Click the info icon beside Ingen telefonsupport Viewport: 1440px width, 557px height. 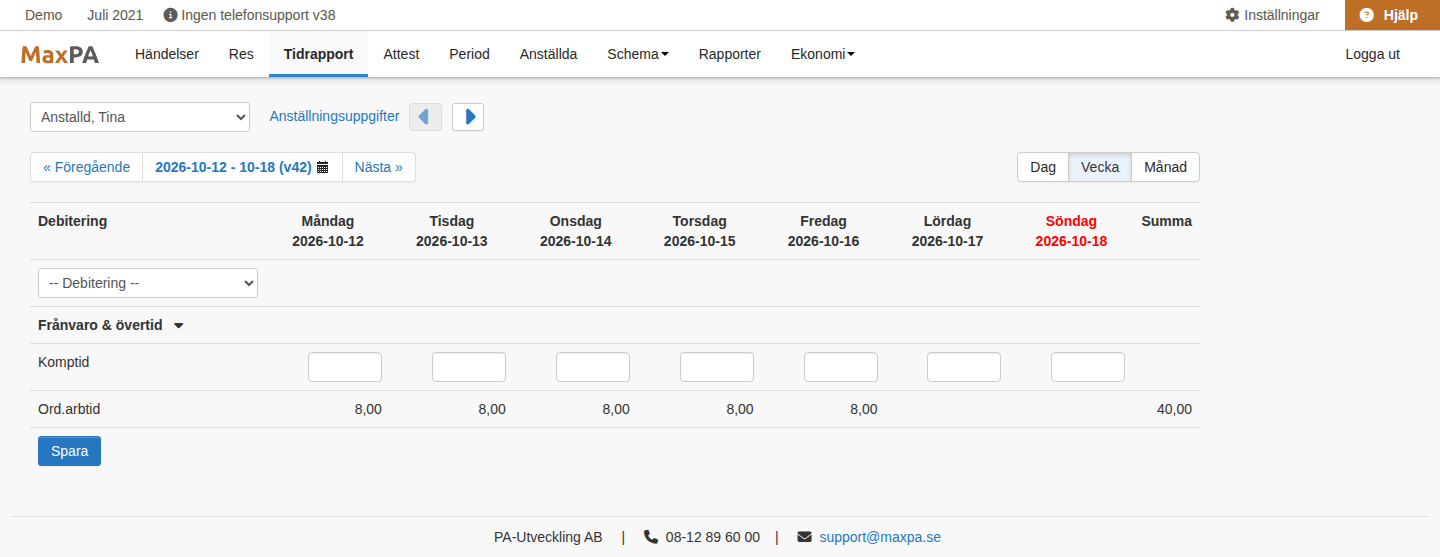pos(170,15)
